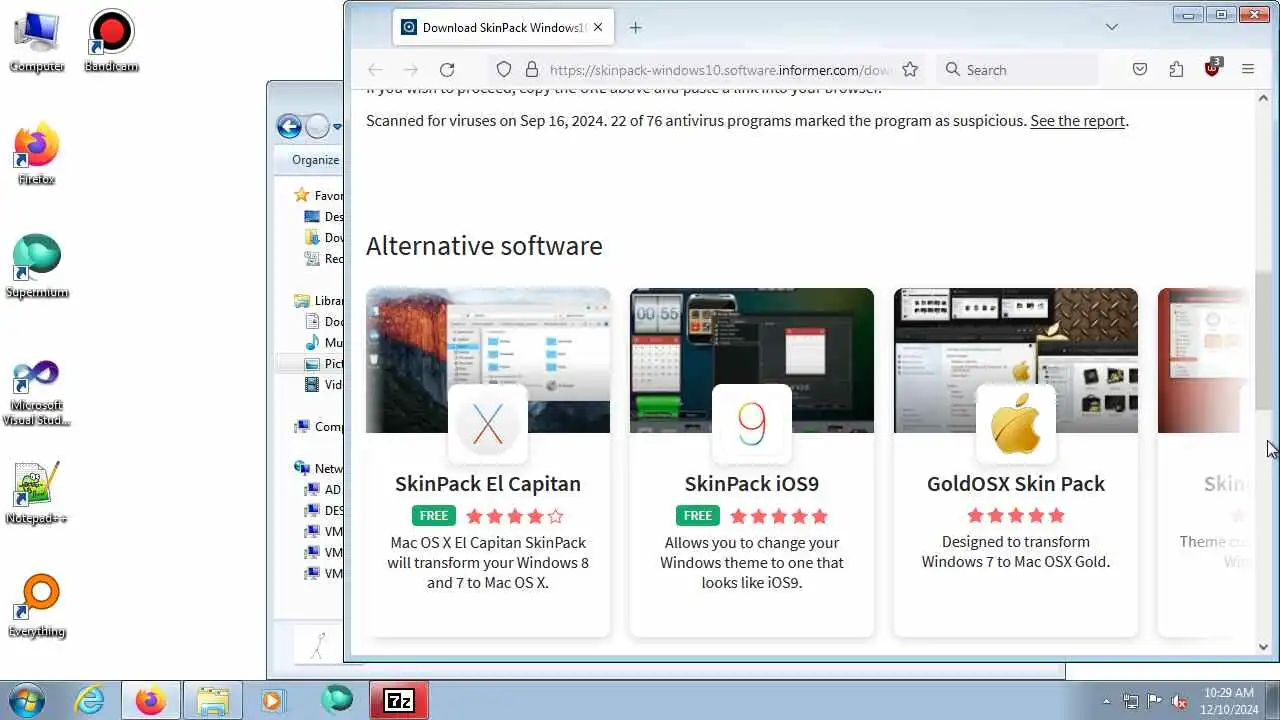The width and height of the screenshot is (1280, 720).
Task: Save the page to Pocket
Action: 1140,70
